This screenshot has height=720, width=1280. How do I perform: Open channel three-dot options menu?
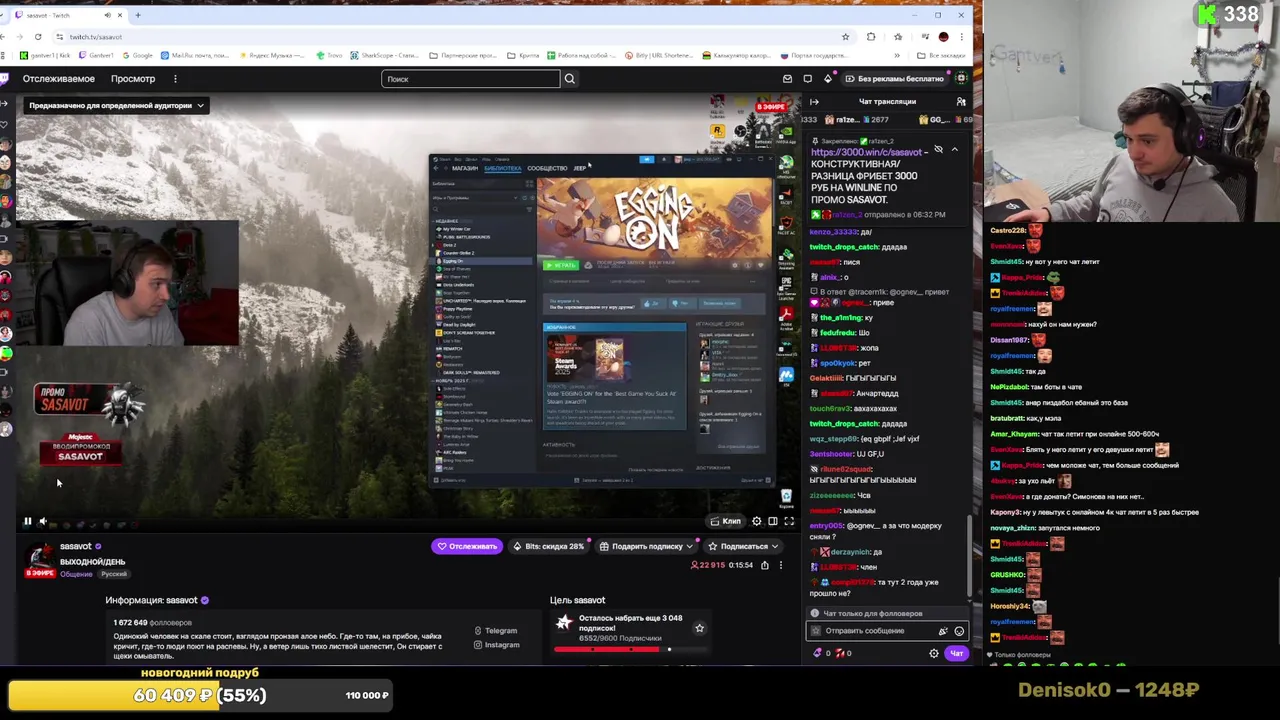781,565
